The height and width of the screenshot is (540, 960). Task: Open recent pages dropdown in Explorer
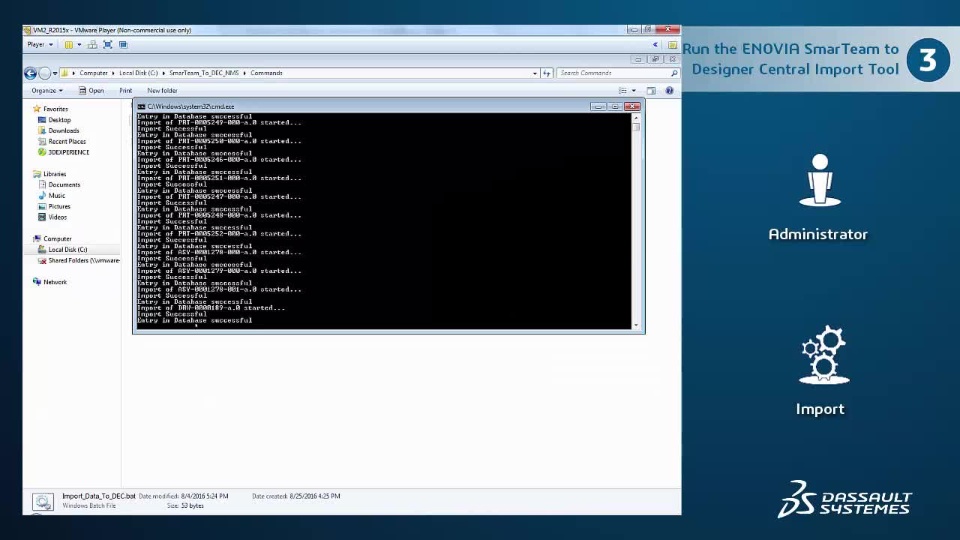pyautogui.click(x=55, y=73)
